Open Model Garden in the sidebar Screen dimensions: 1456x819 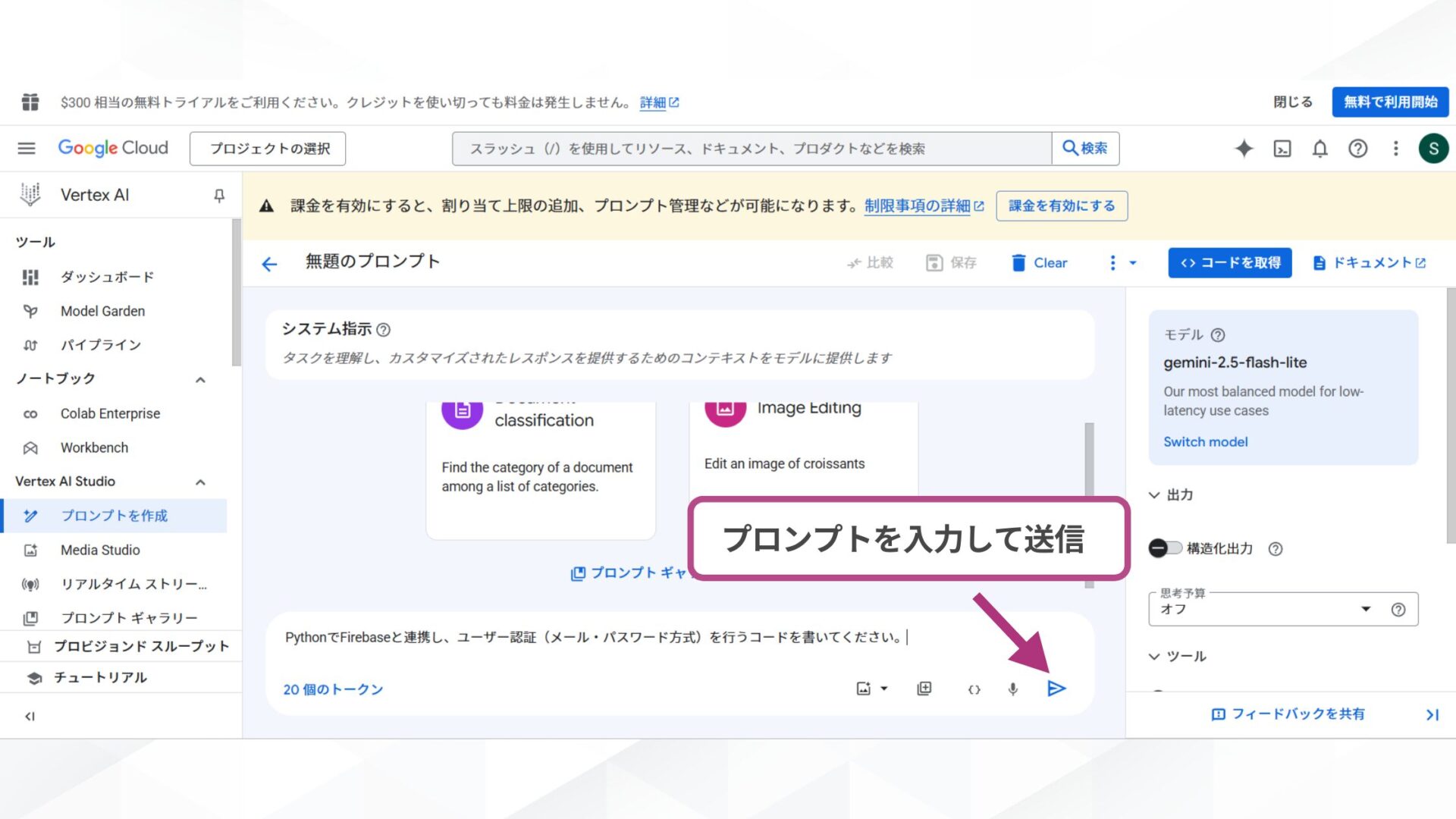pyautogui.click(x=102, y=311)
